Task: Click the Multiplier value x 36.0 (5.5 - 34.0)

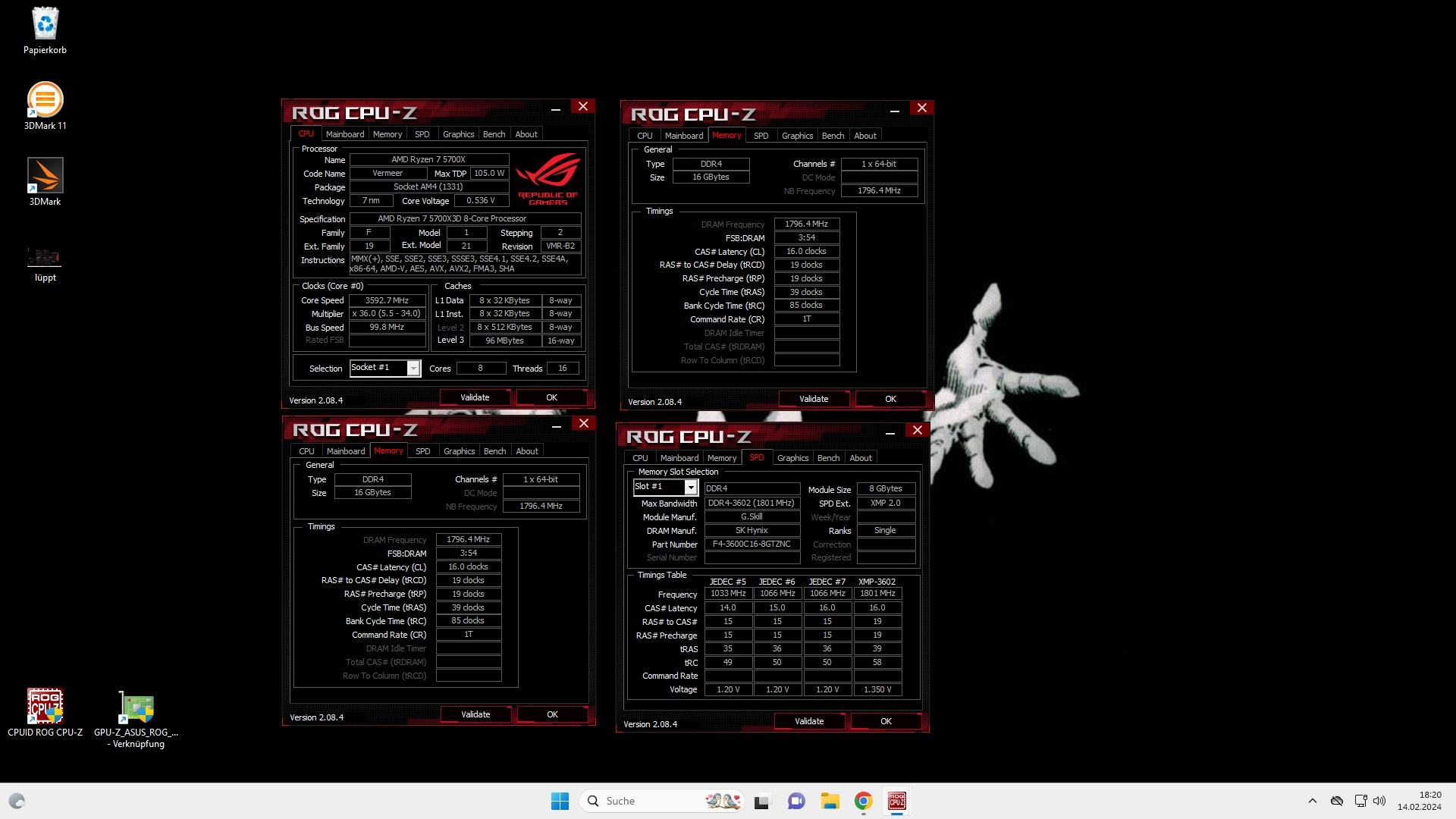Action: [387, 314]
